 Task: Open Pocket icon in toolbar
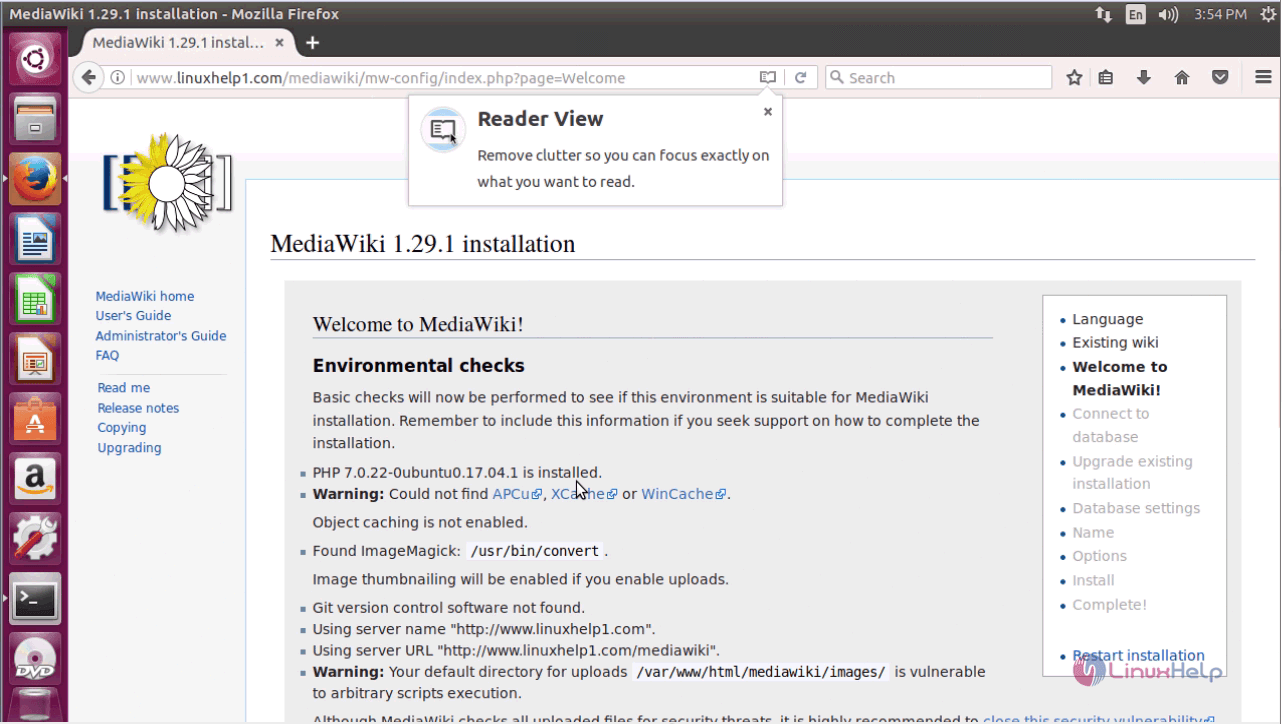tap(1220, 77)
